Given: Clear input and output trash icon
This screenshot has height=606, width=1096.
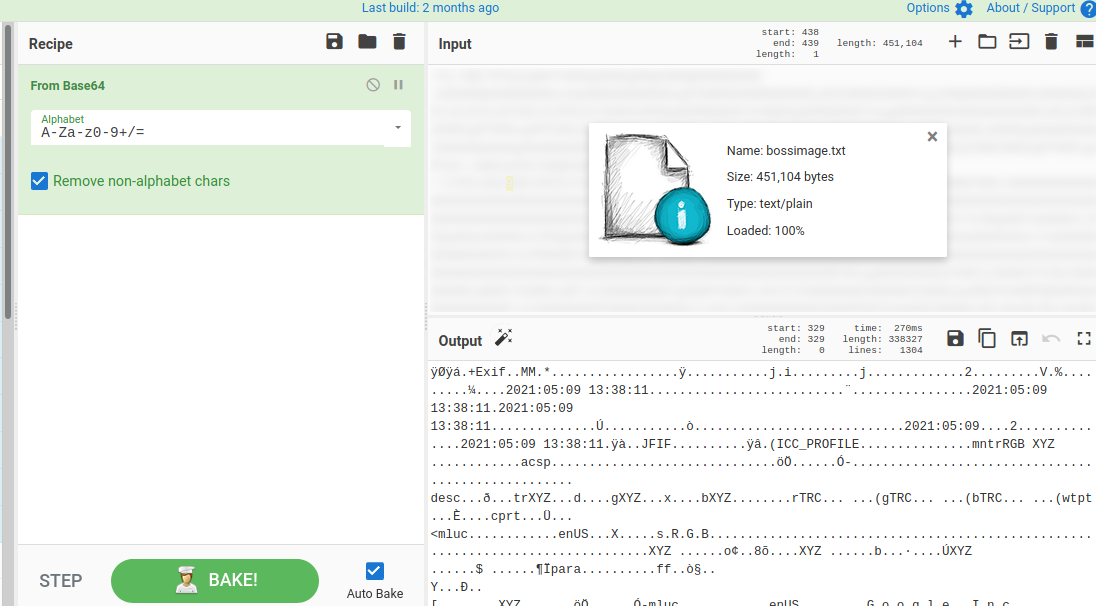Looking at the screenshot, I should click(1051, 42).
